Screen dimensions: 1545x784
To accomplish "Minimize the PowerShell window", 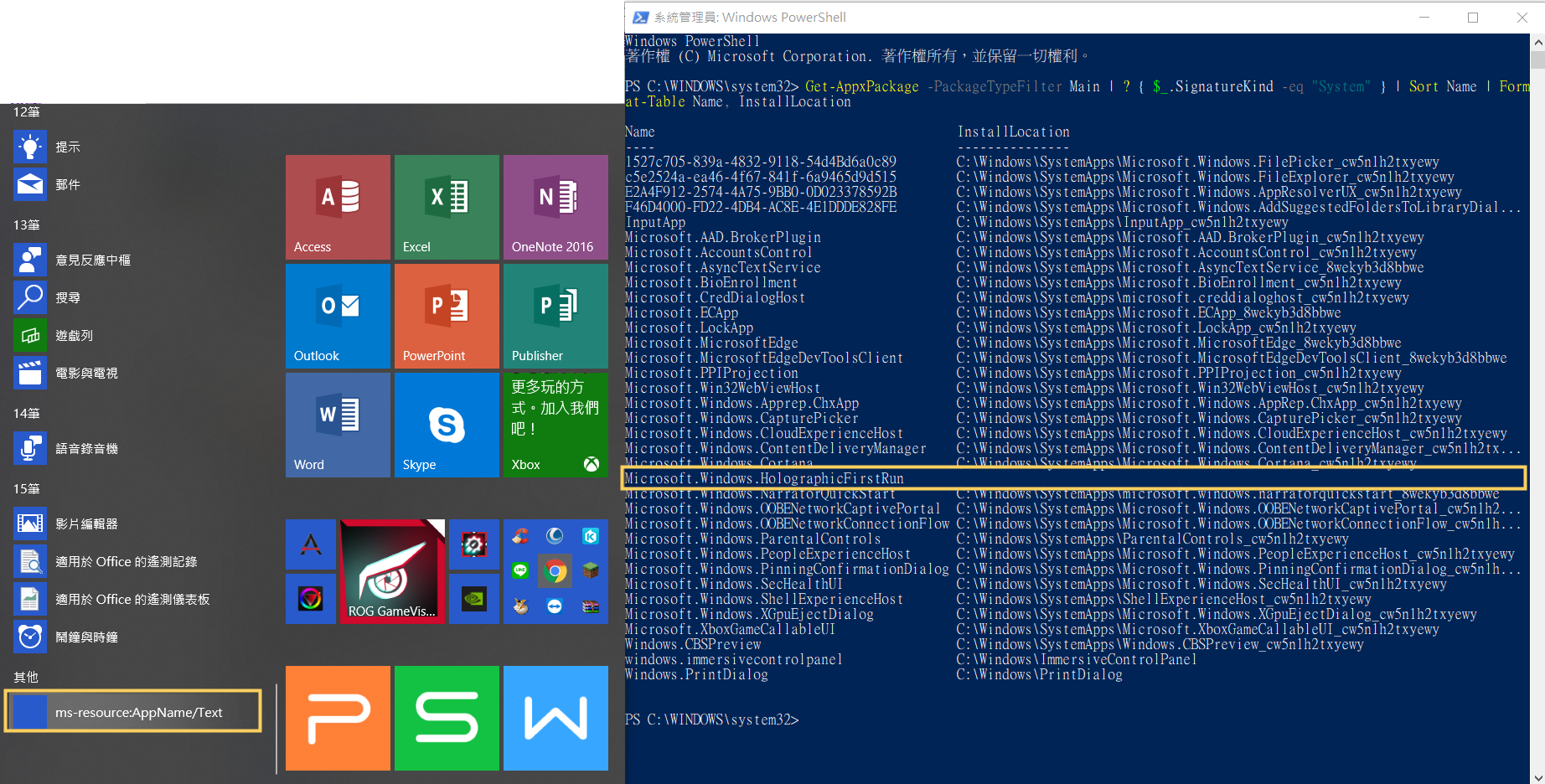I will [1424, 17].
